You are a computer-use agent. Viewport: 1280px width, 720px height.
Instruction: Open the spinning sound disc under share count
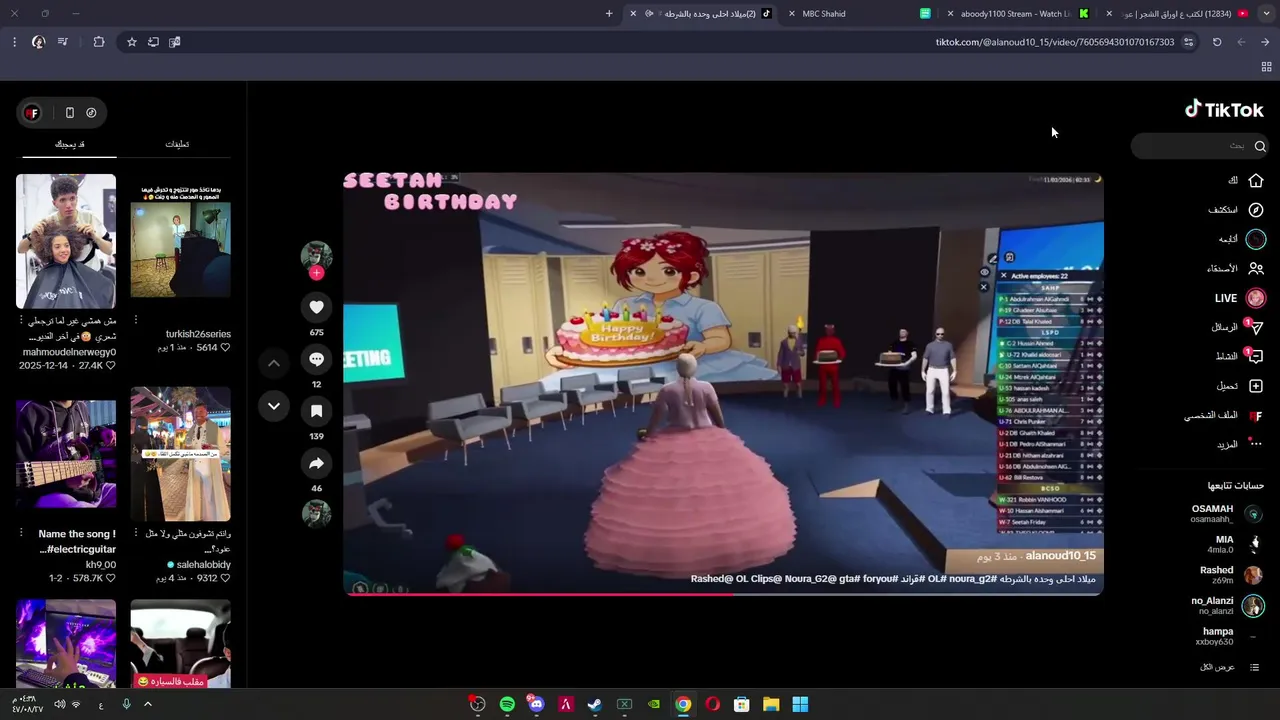pos(316,513)
